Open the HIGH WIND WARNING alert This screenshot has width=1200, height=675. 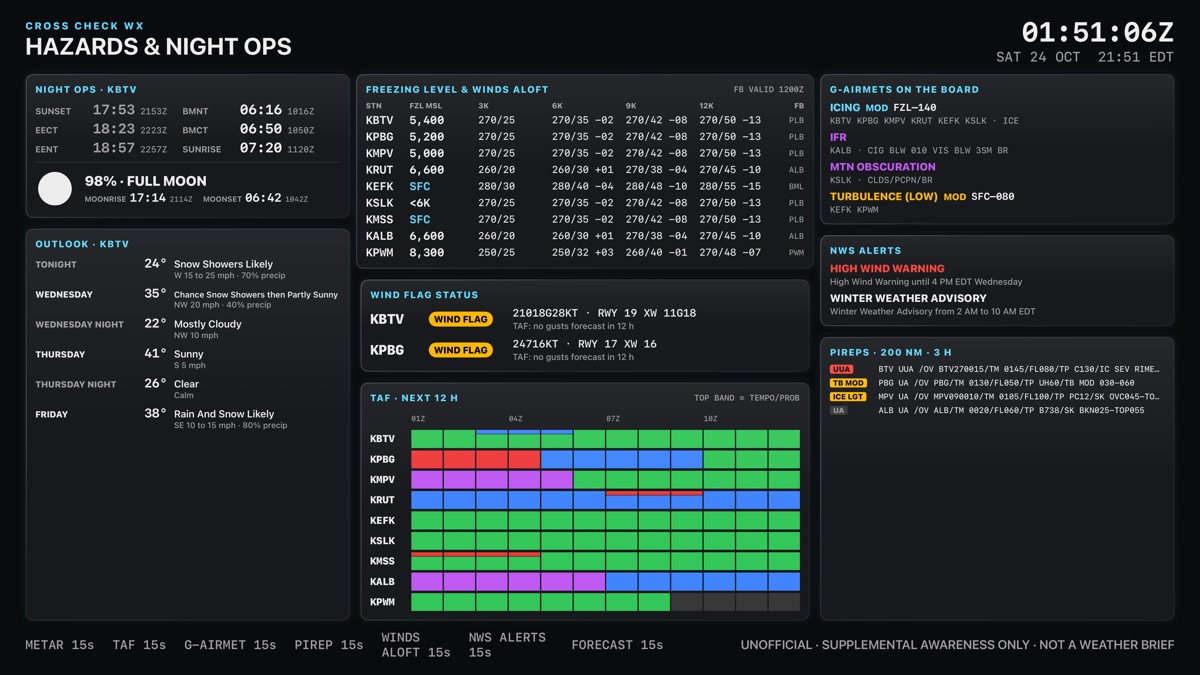(x=887, y=269)
